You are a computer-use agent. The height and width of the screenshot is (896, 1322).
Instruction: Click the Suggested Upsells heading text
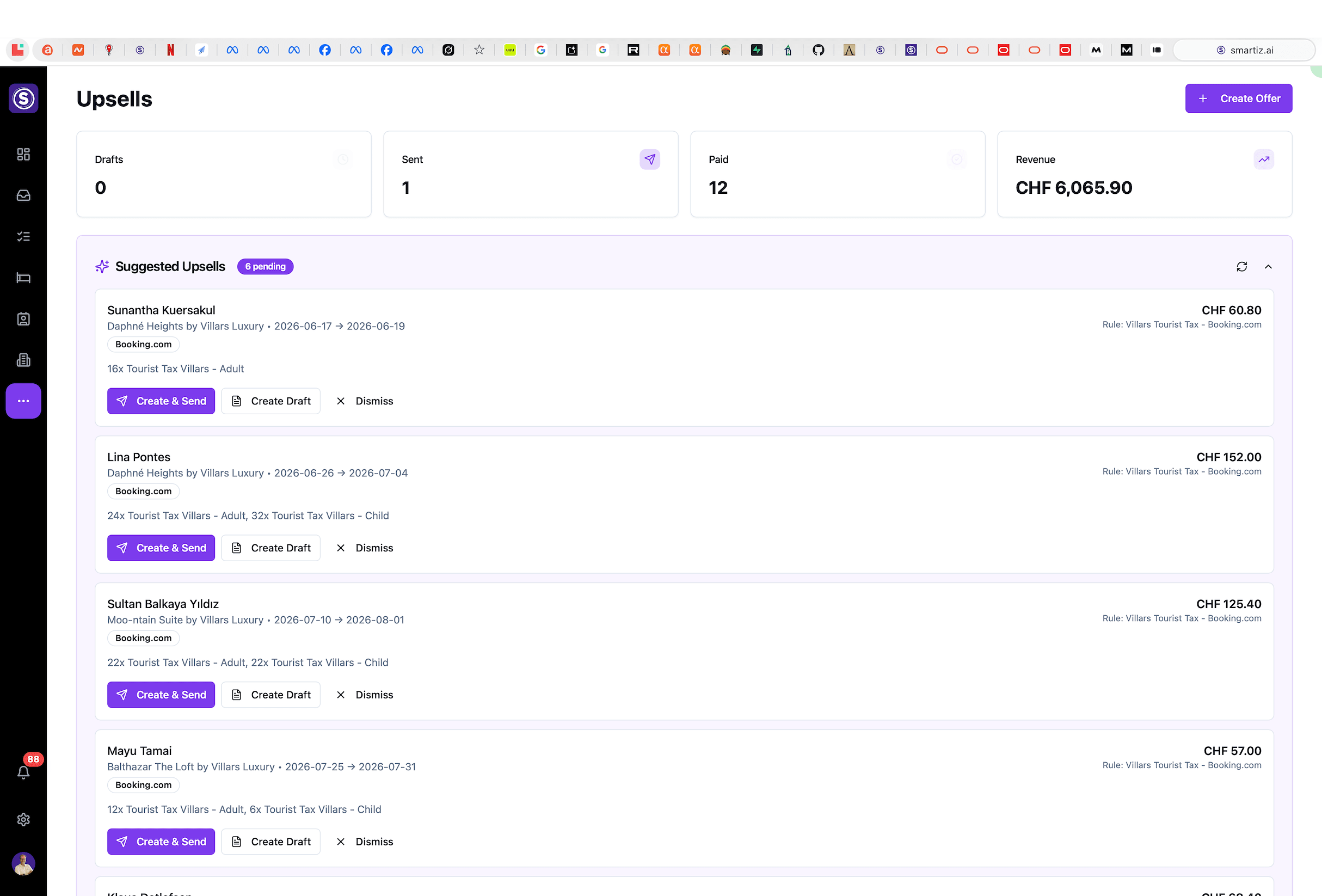170,266
